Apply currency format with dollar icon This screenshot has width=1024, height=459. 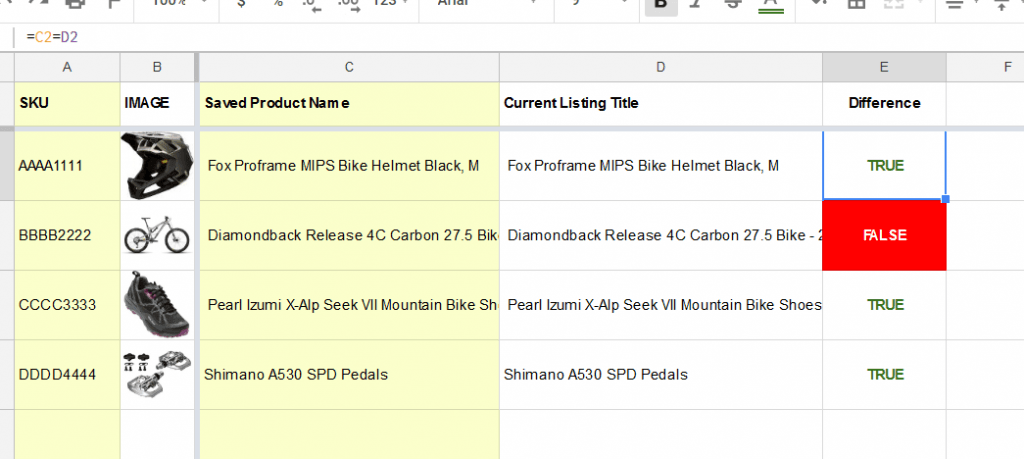click(241, 5)
